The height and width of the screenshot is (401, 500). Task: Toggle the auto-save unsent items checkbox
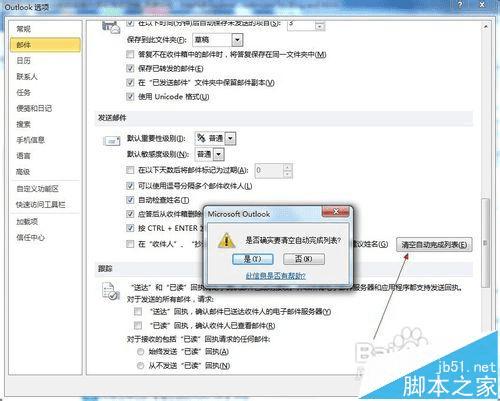(130, 23)
